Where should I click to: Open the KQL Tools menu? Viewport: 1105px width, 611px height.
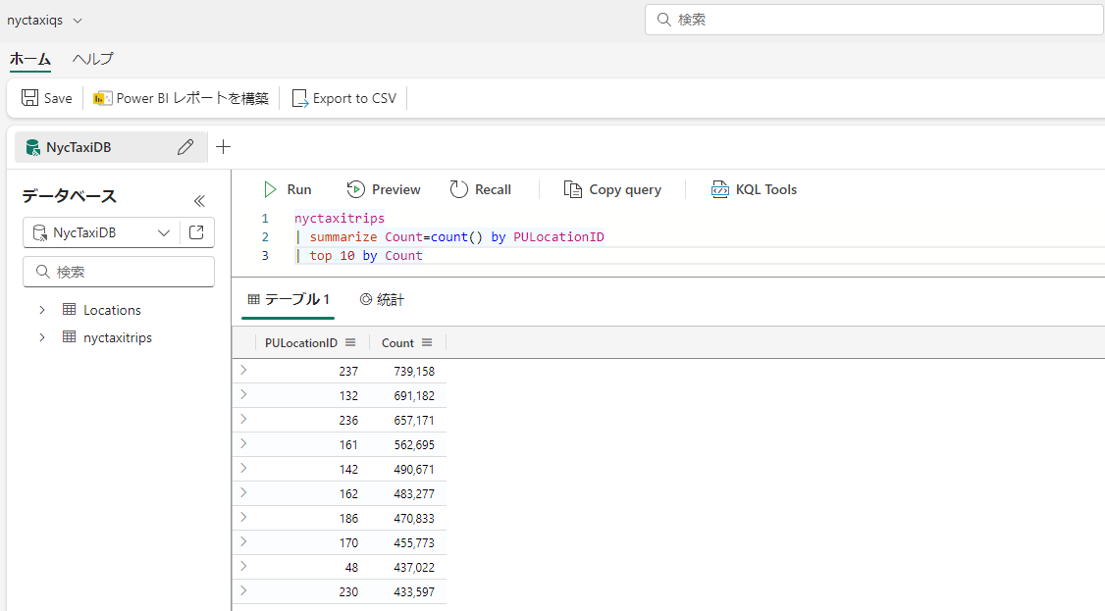(754, 189)
